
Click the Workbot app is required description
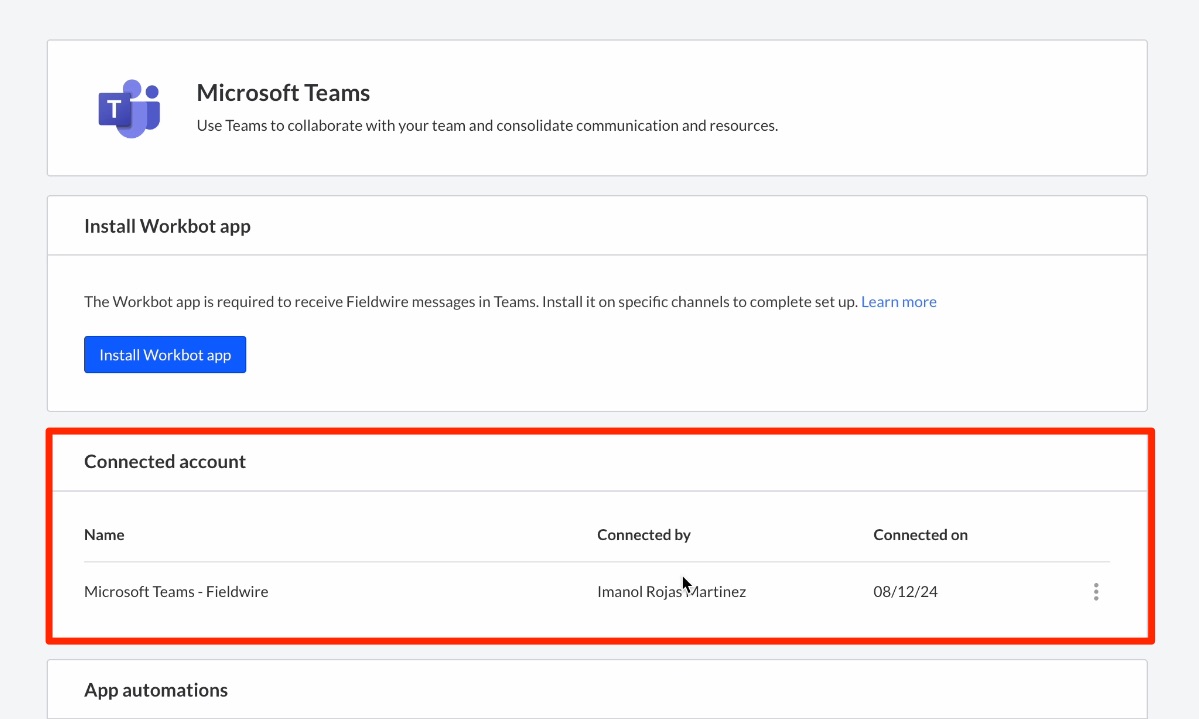pos(471,301)
